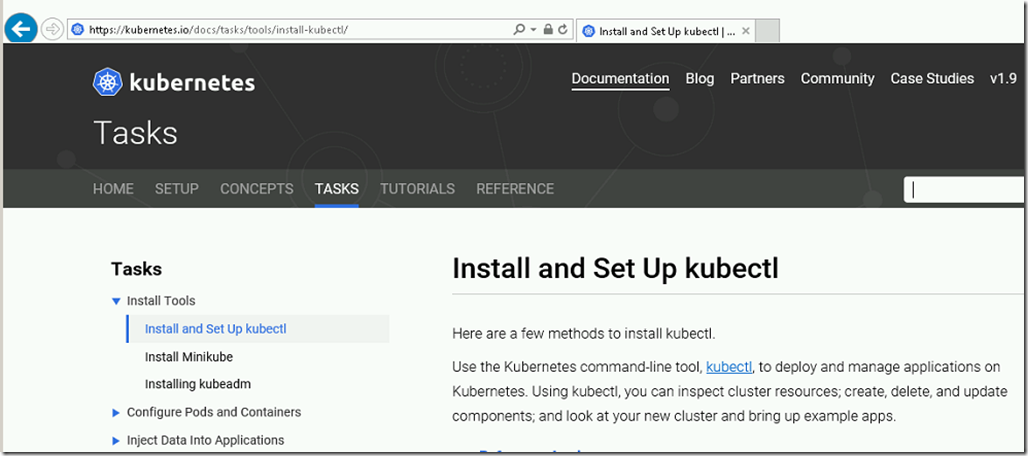Select 'Install Minikube' sidebar item
The height and width of the screenshot is (456, 1028).
(x=189, y=357)
